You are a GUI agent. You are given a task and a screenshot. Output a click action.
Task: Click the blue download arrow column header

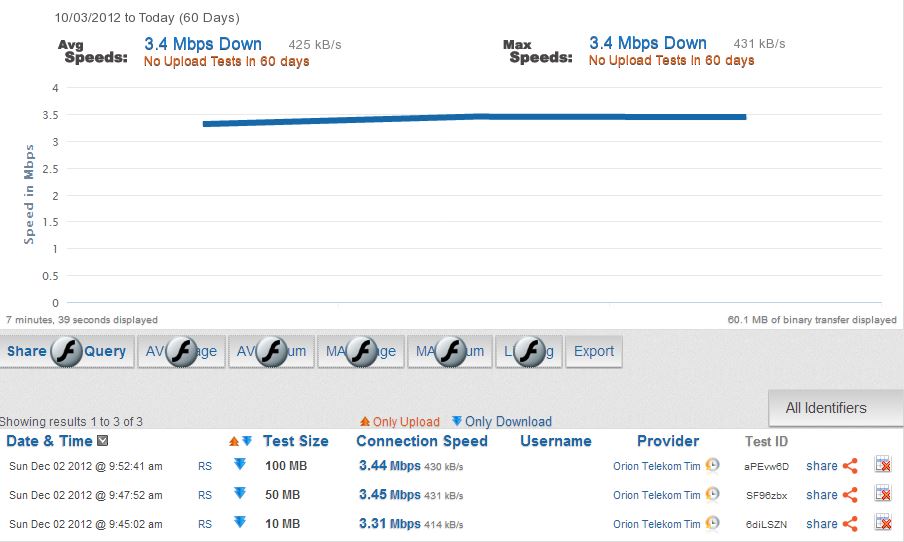click(247, 441)
